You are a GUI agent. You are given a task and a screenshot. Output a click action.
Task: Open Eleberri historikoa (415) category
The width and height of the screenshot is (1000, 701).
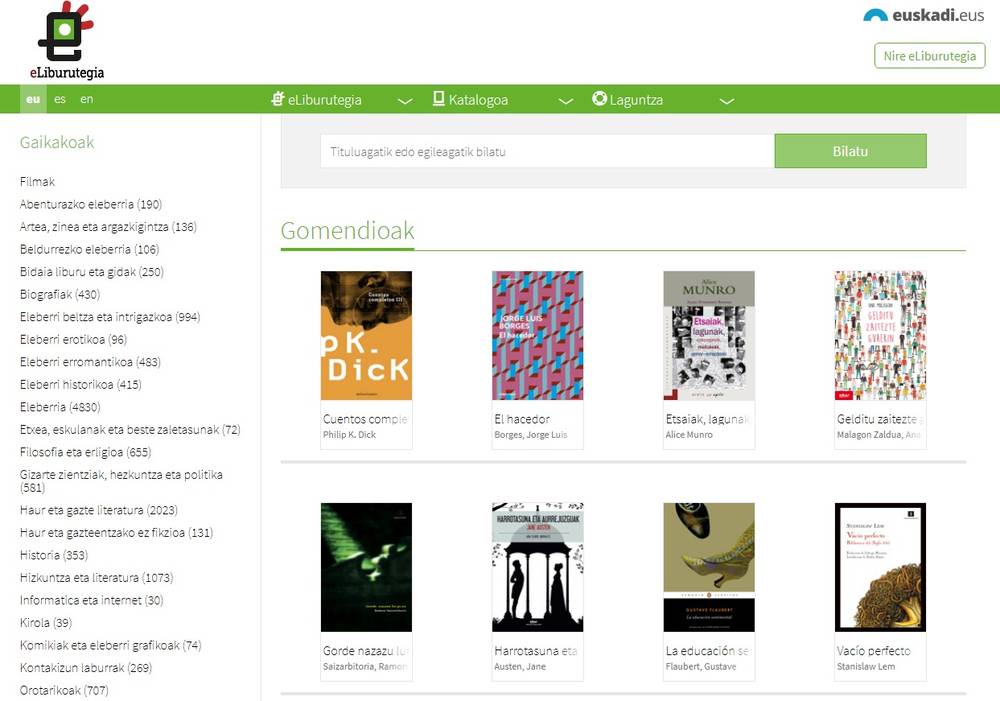point(80,385)
